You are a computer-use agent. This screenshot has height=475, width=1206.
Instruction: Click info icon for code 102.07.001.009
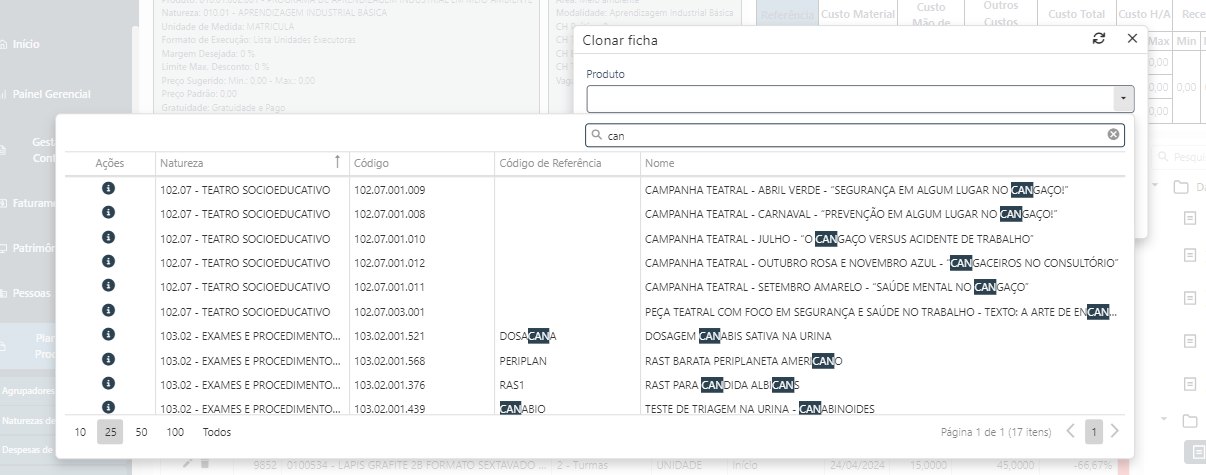[109, 189]
